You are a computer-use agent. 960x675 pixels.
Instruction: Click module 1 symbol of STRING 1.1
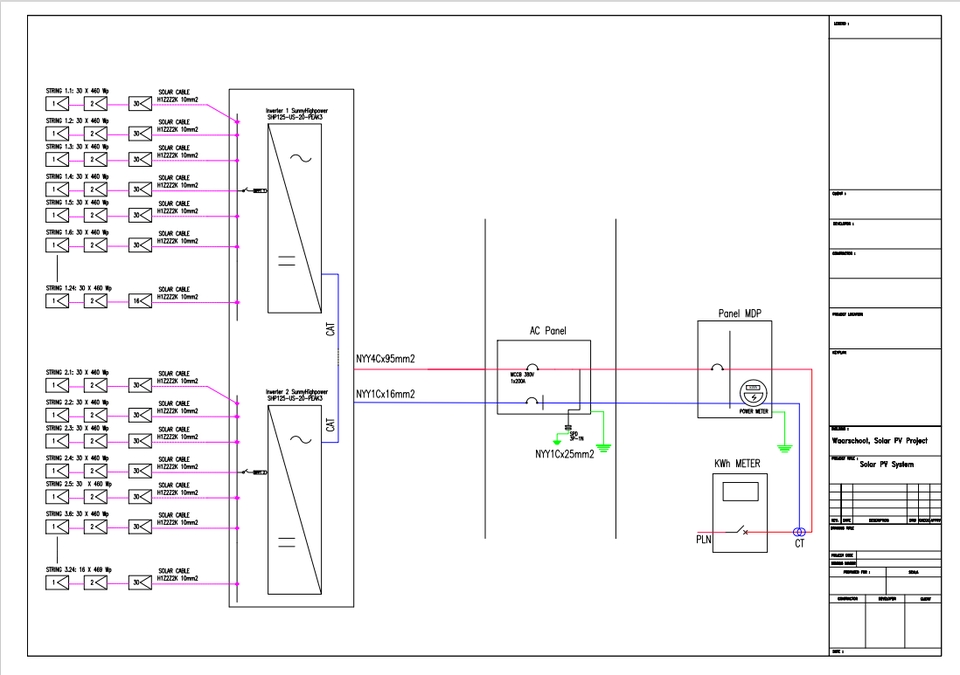57,104
